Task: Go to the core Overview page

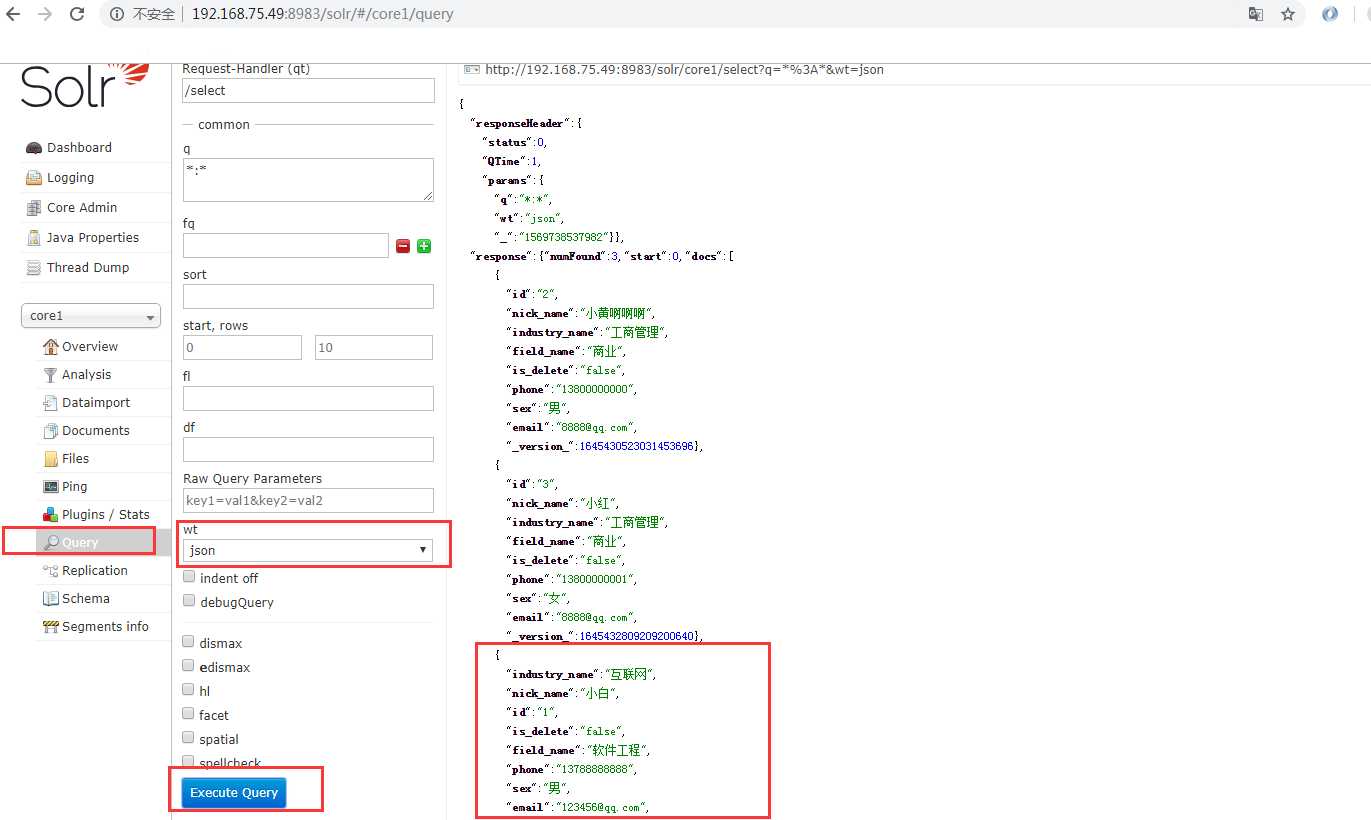Action: click(90, 347)
